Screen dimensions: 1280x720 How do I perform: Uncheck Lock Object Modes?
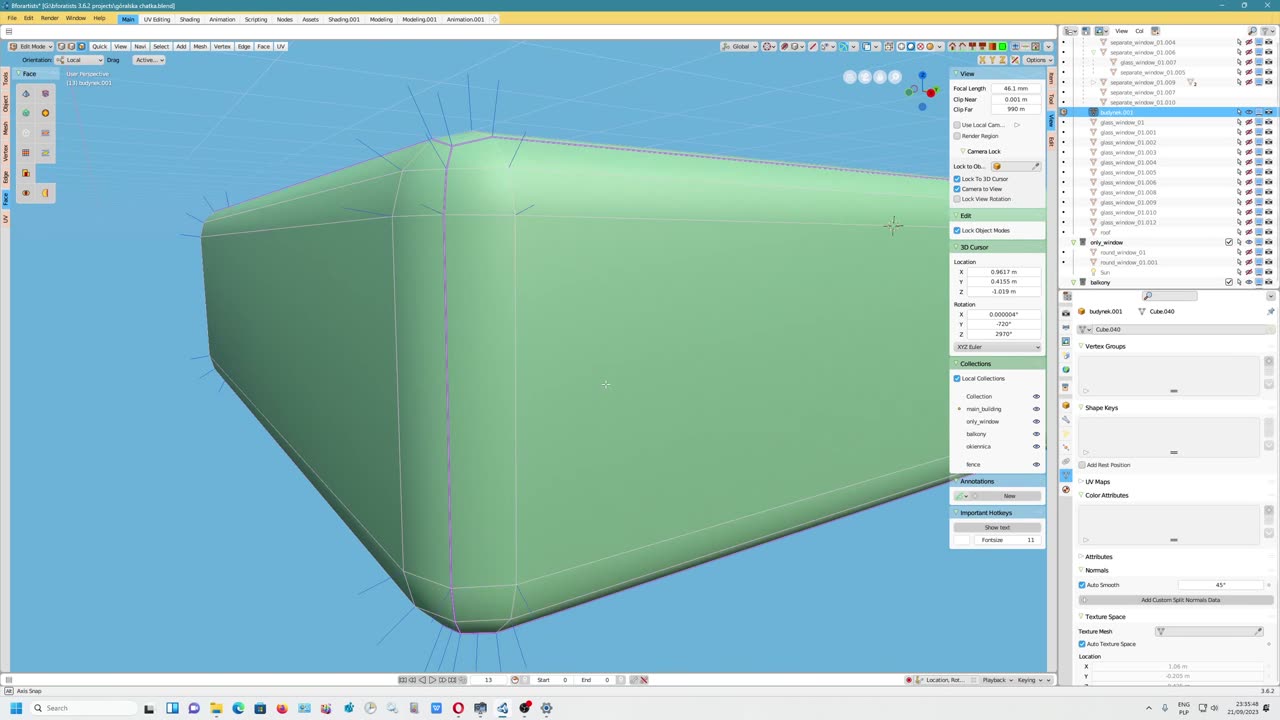[957, 230]
